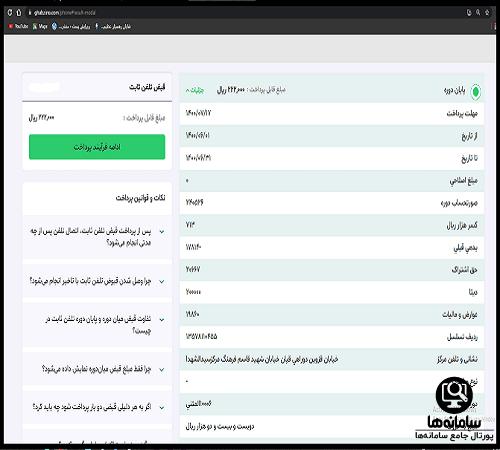Expand FAQ about phone connection after paying bill

point(97,236)
